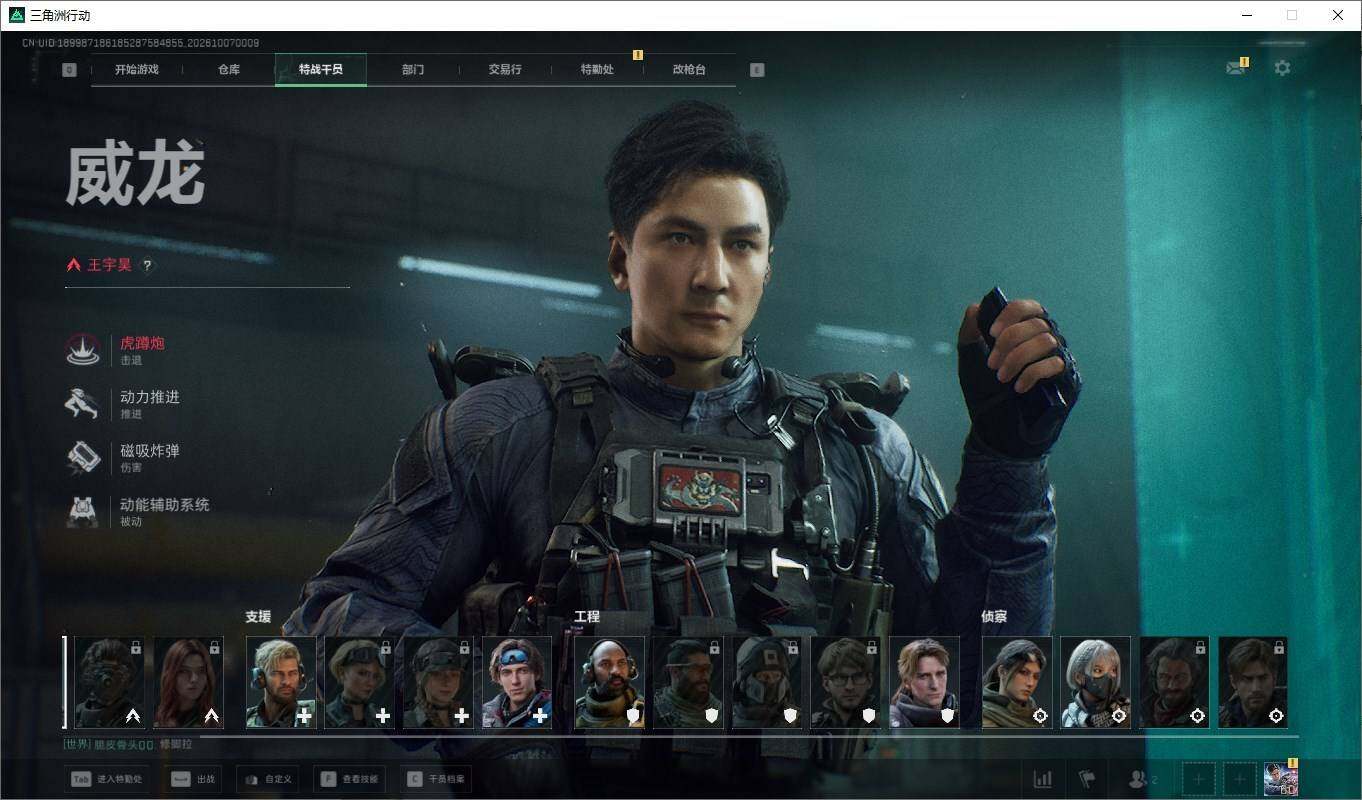The height and width of the screenshot is (800, 1362).
Task: Select blond bearded support operator with headset
Action: tap(281, 682)
